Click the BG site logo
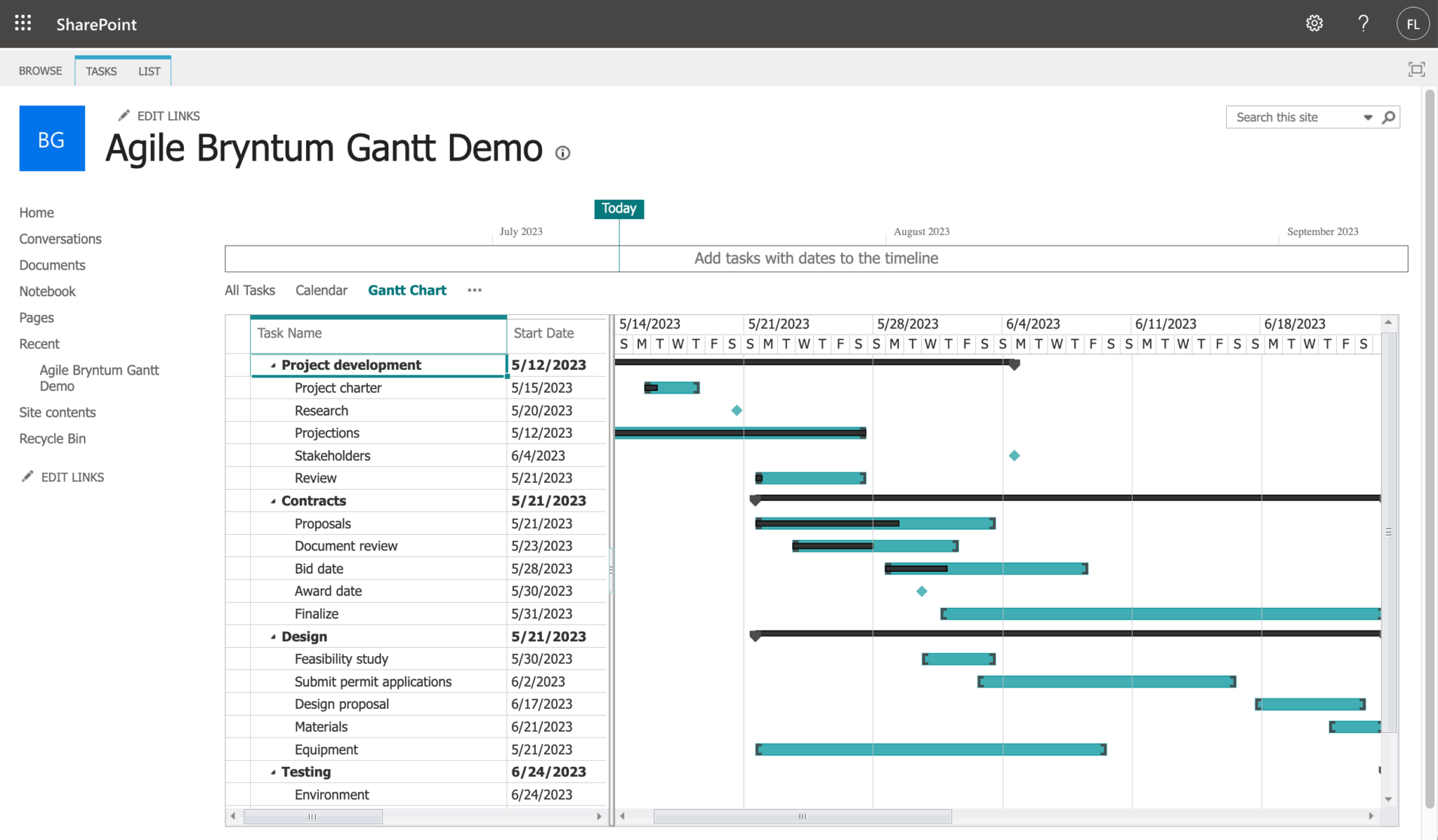 pyautogui.click(x=51, y=138)
